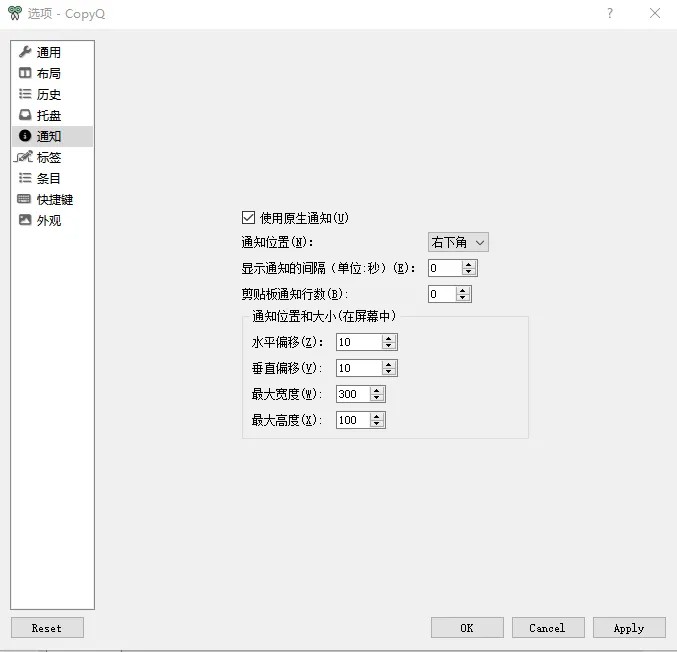Decrease 显示通知的间隔 with down arrow
Viewport: 677px width, 652px height.
pyautogui.click(x=469, y=272)
